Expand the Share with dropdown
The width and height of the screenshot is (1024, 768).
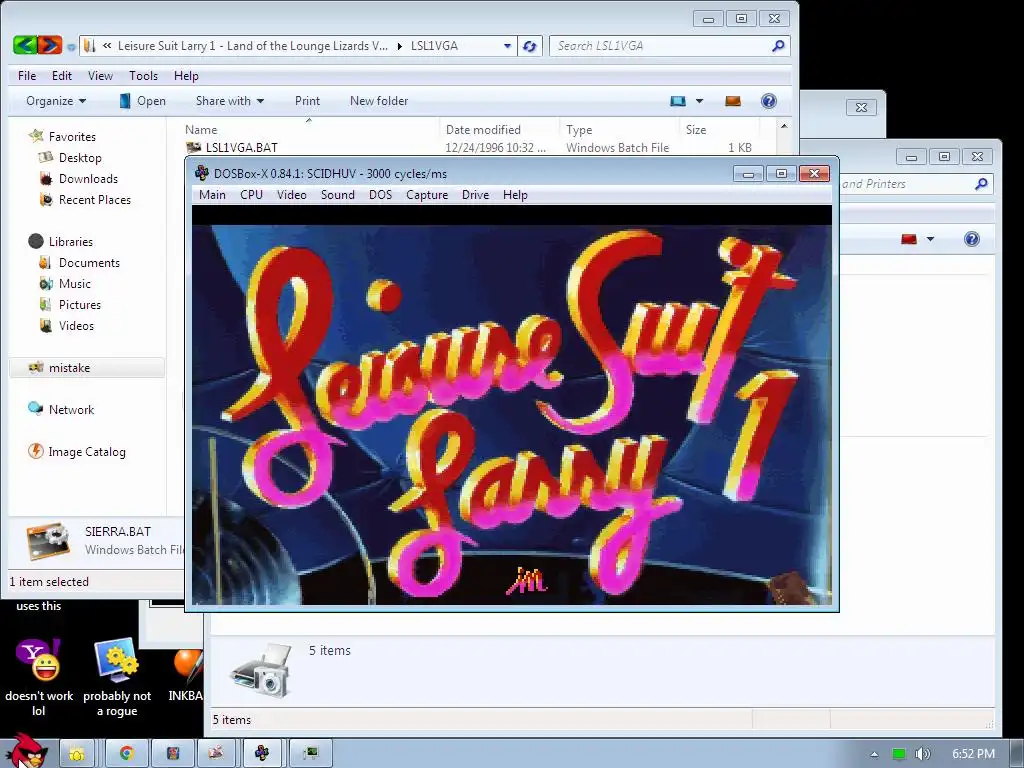pos(230,101)
